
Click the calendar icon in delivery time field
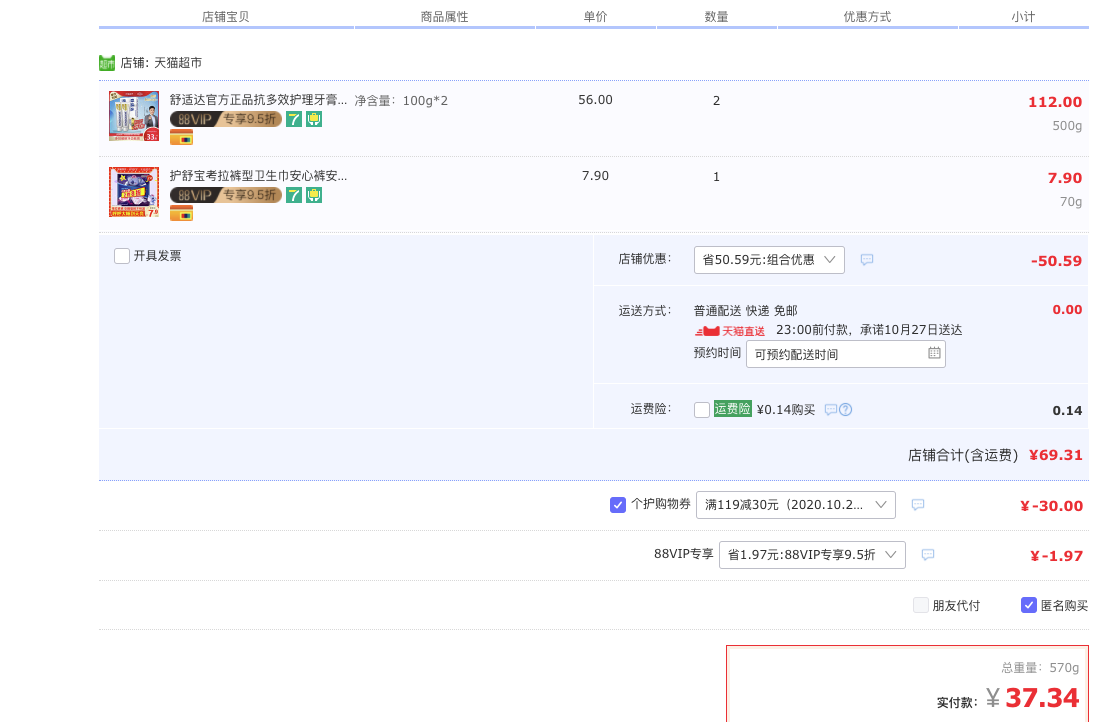(x=934, y=353)
